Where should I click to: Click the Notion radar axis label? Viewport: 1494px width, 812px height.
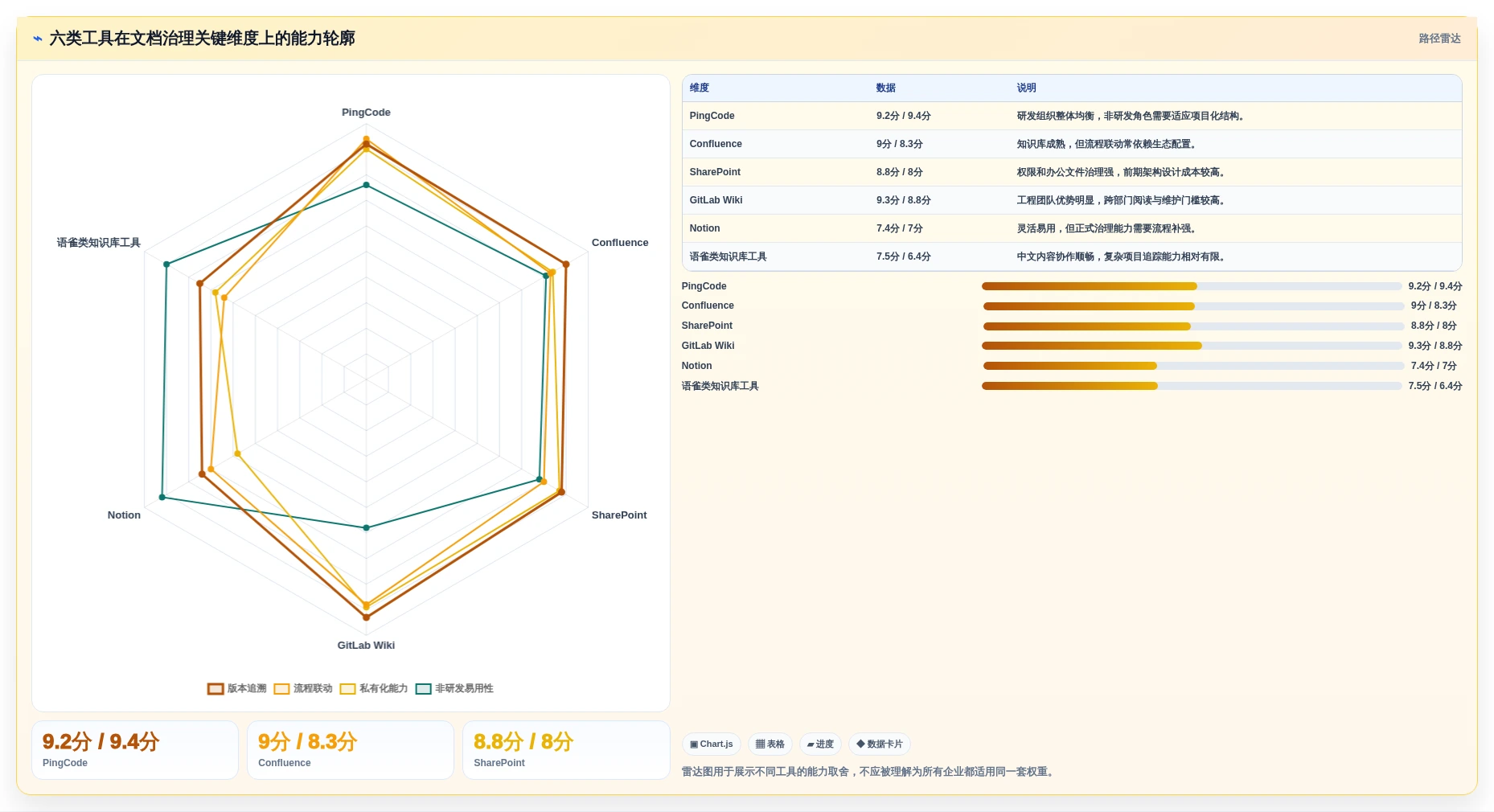[x=124, y=515]
